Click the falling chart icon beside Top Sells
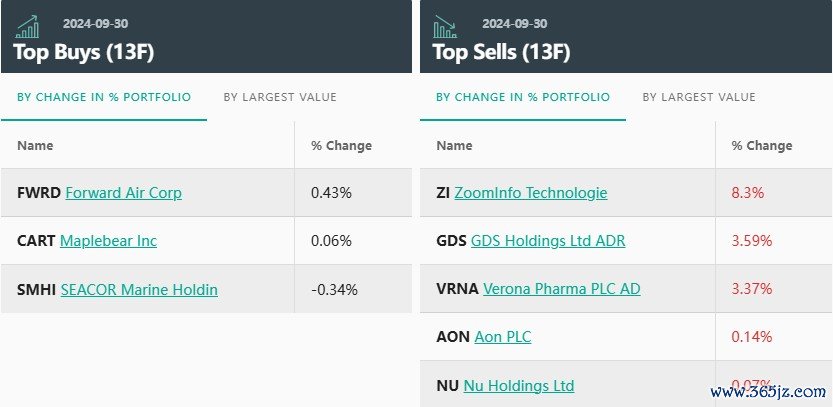The height and width of the screenshot is (407, 833). [445, 27]
